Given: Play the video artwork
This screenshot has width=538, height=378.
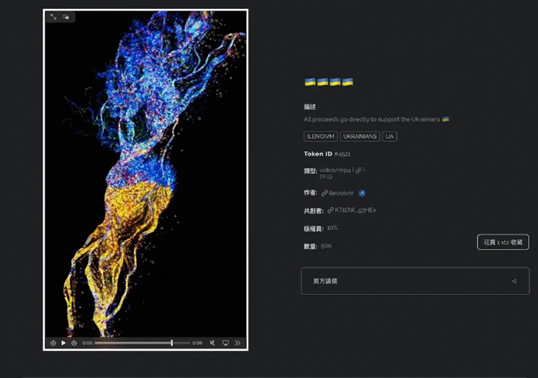Looking at the screenshot, I should click(63, 343).
